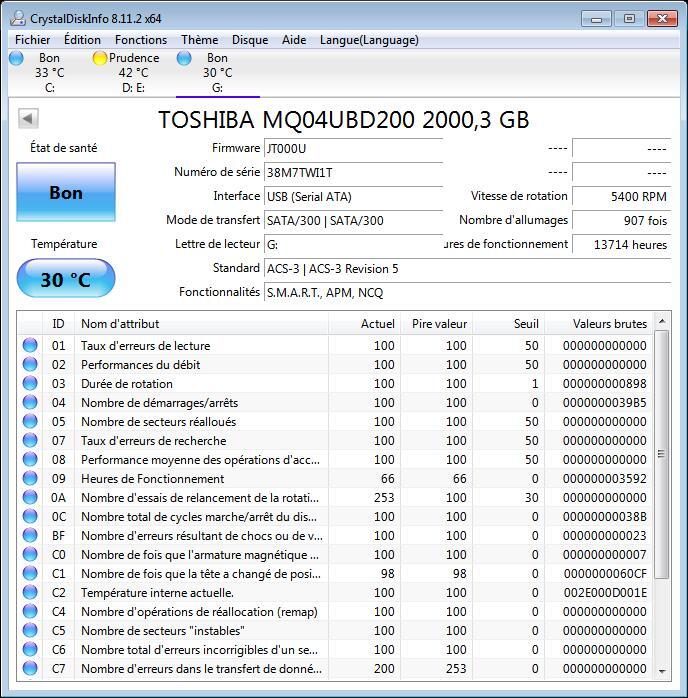Click the attribute list scrollbar thumb
This screenshot has height=698, width=688.
[662, 454]
